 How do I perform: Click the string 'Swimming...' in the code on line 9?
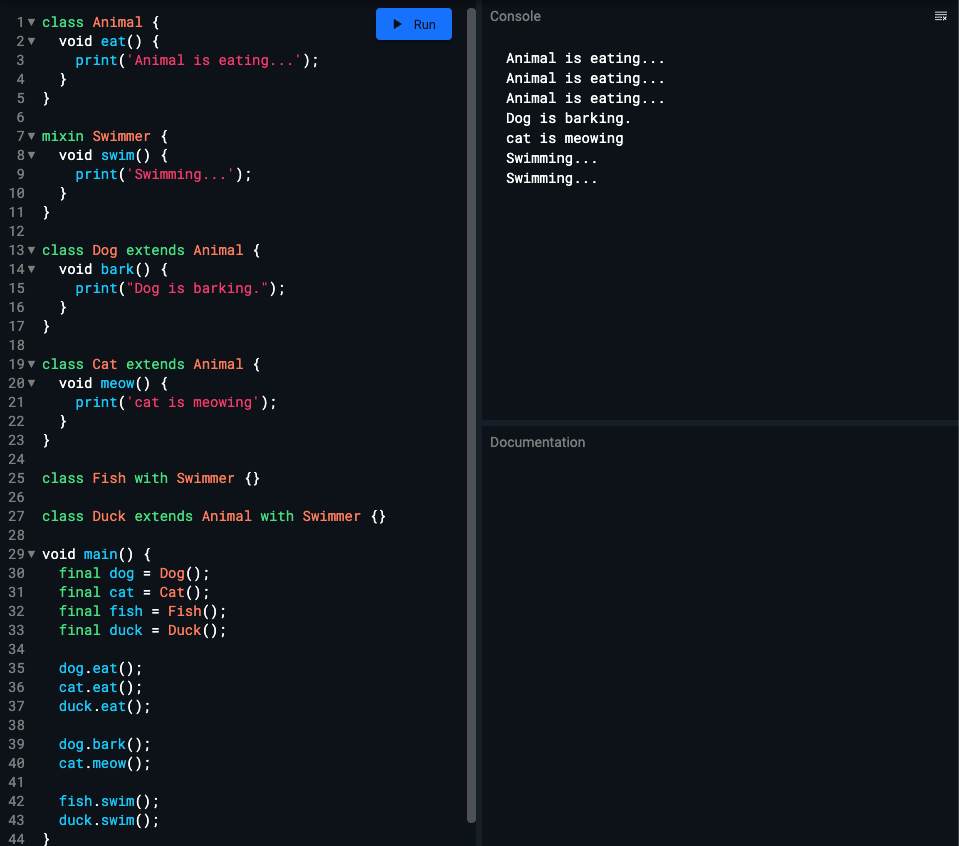coord(180,174)
